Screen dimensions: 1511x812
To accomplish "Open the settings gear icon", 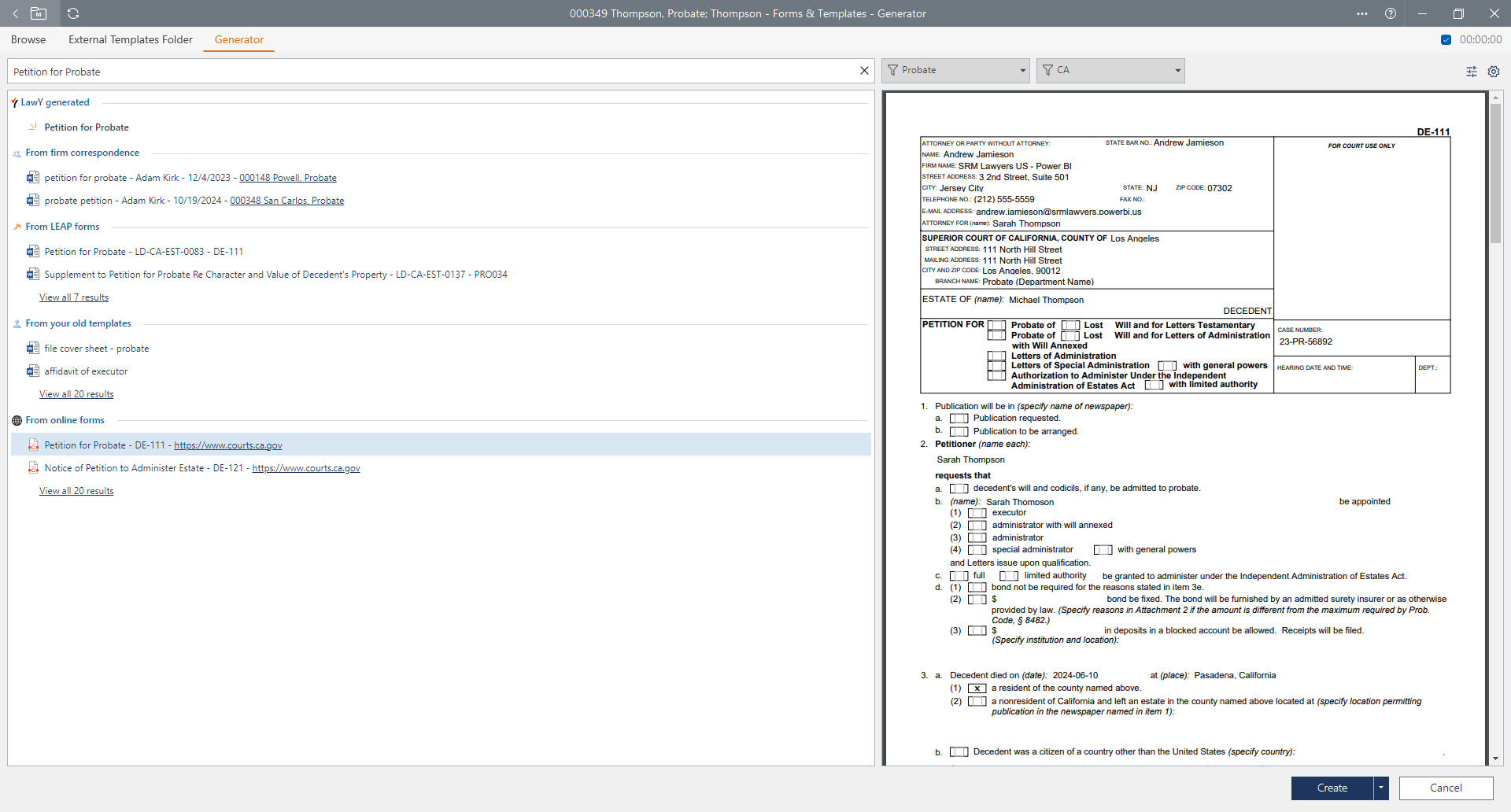I will click(1493, 72).
